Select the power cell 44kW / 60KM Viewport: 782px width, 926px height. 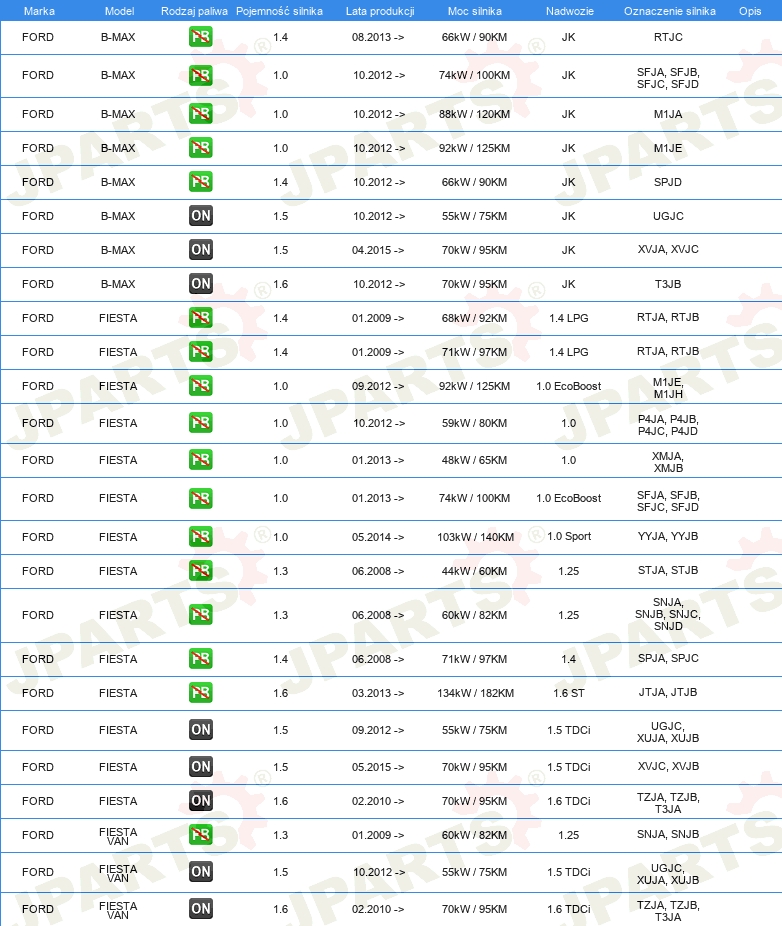click(474, 571)
